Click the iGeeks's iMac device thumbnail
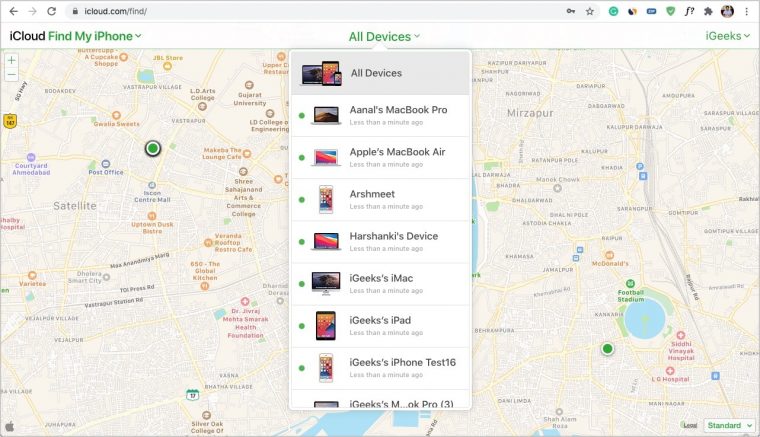The height and width of the screenshot is (437, 760). point(326,284)
